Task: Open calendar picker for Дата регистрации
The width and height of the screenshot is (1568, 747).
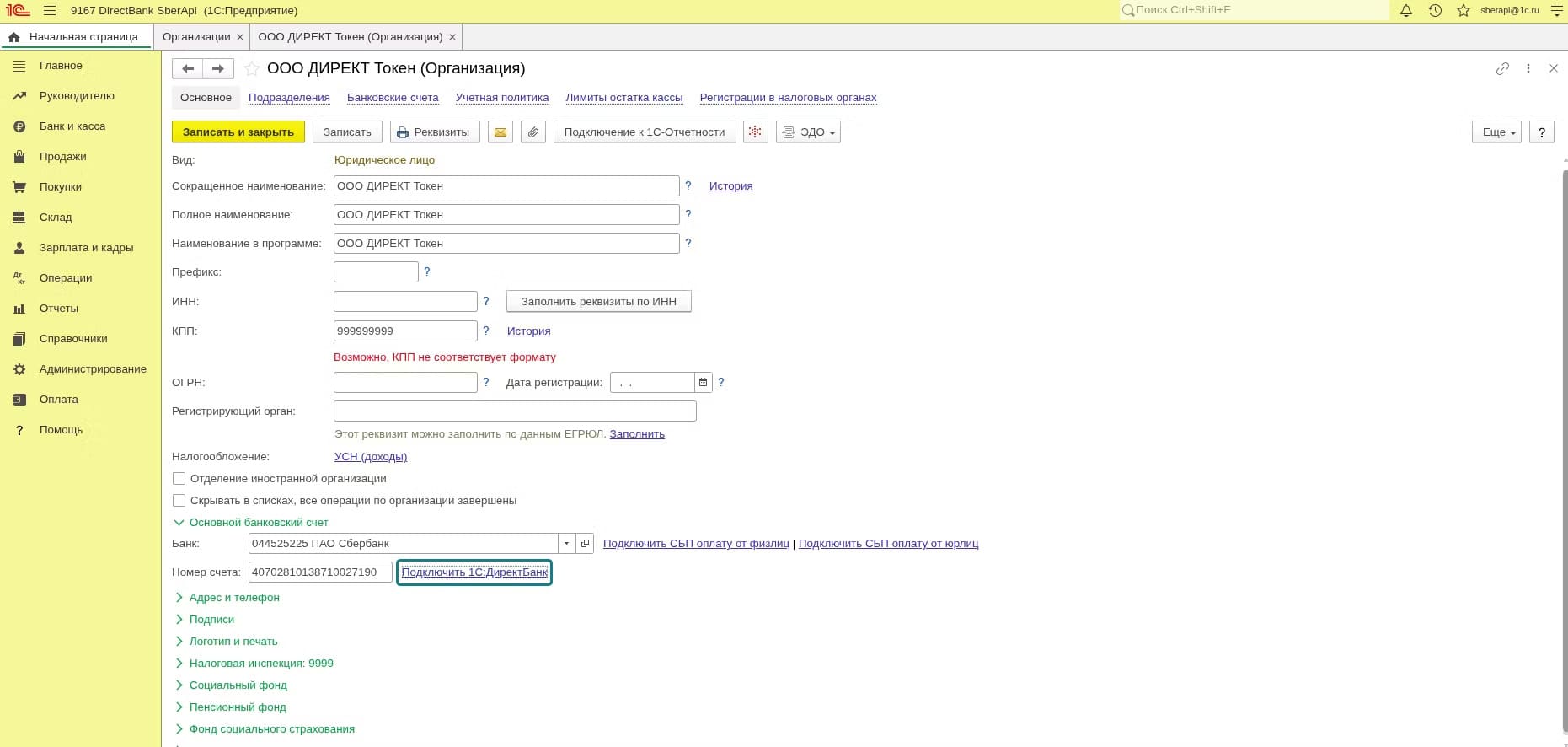Action: click(704, 383)
